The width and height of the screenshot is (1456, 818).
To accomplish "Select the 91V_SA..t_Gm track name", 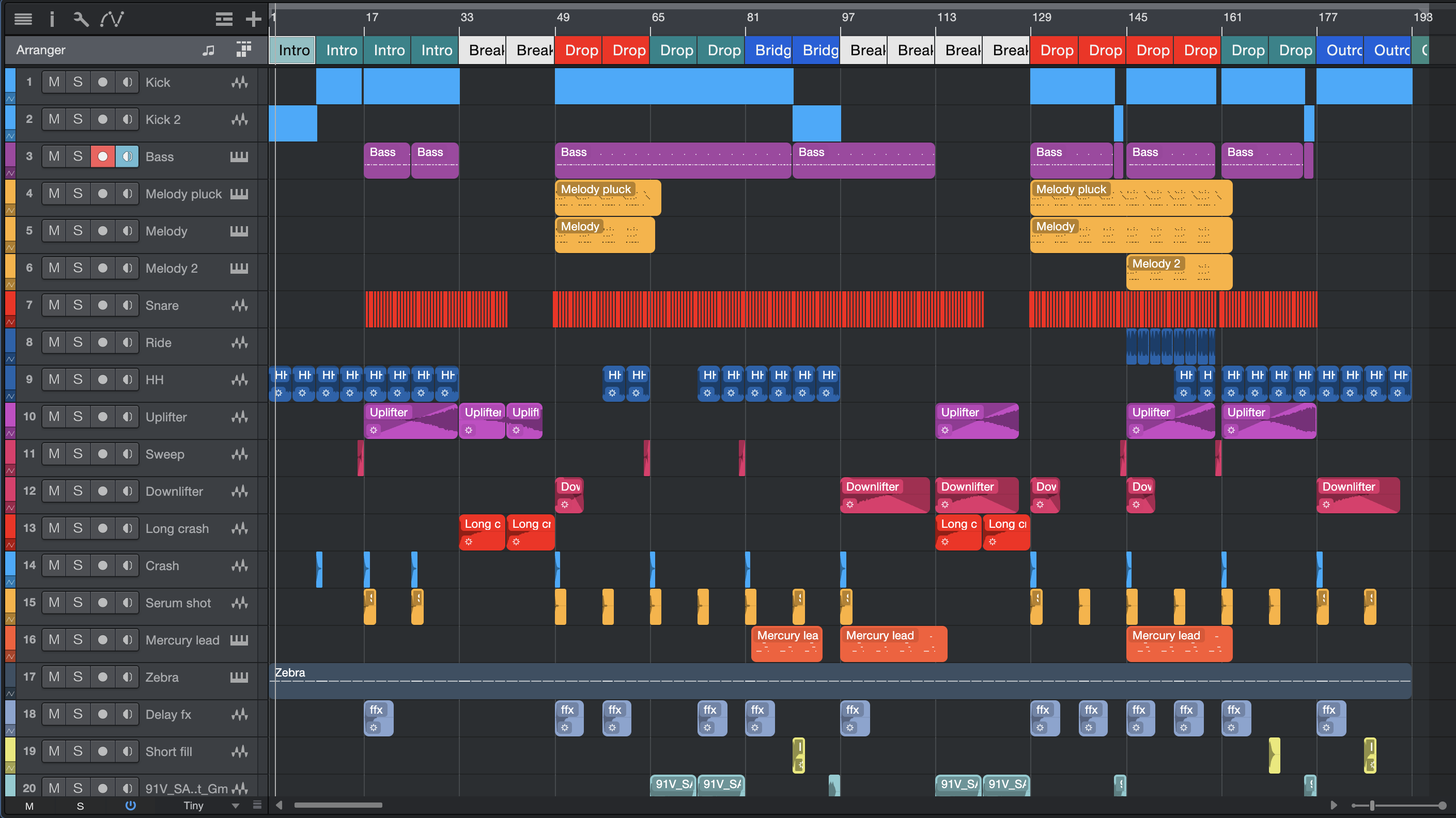I will pos(187,788).
